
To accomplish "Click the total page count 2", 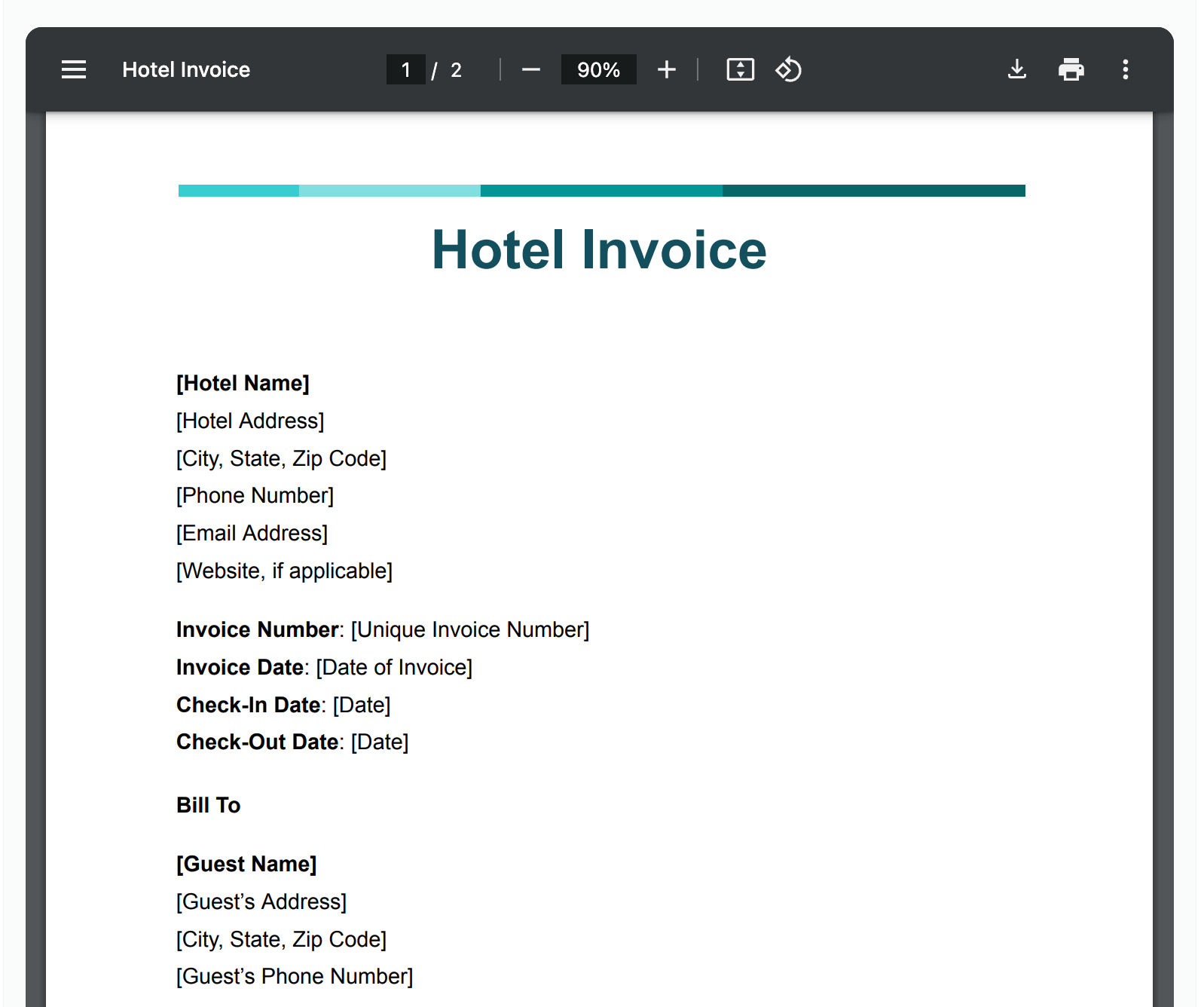I will (456, 70).
